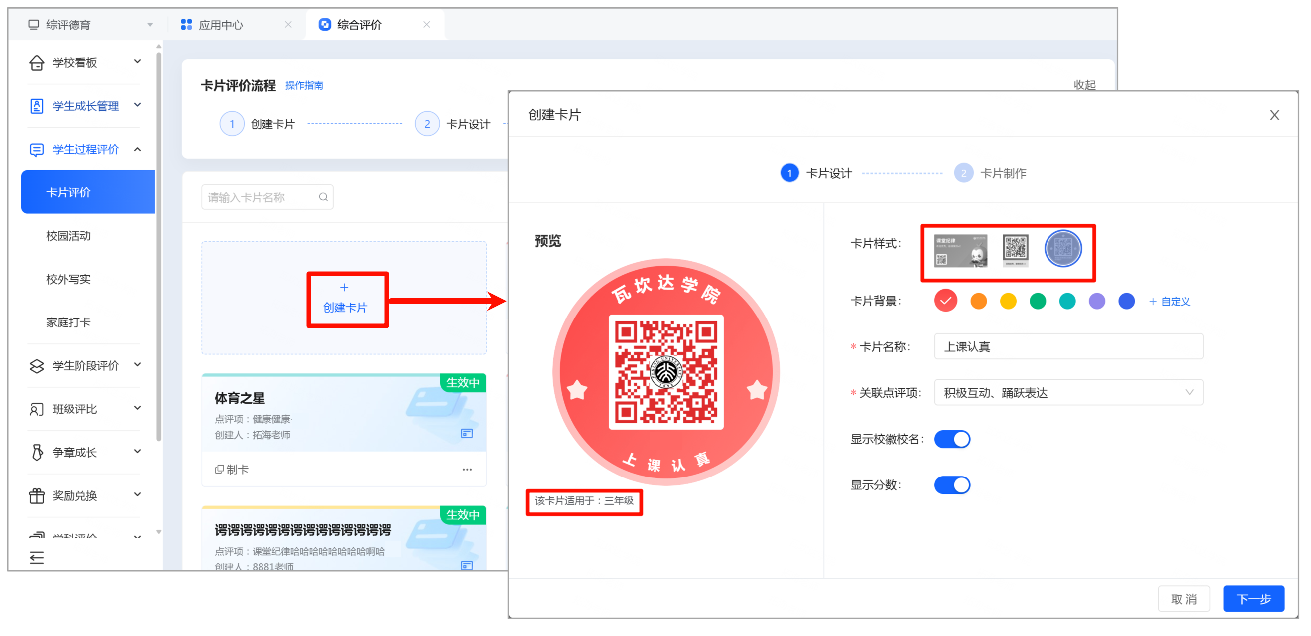Click the 下一步 button
Viewport: 1311px width, 636px height.
click(x=1254, y=599)
